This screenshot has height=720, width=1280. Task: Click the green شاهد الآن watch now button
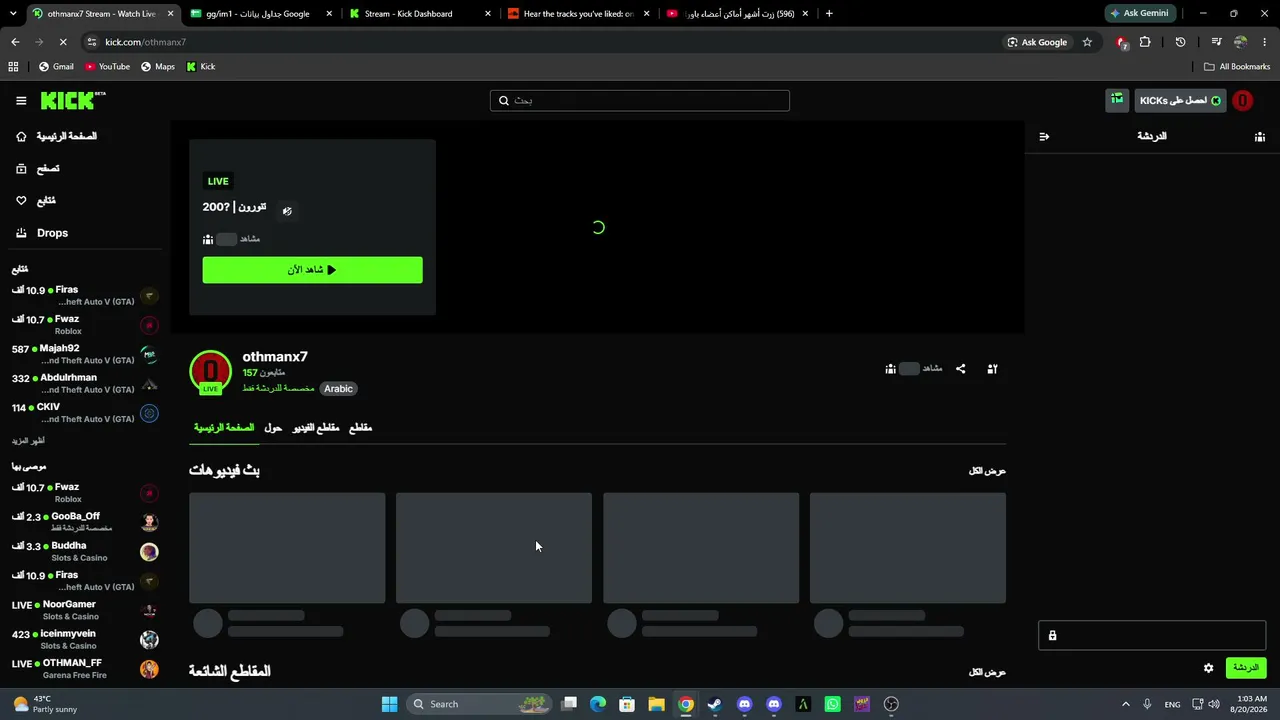(312, 270)
